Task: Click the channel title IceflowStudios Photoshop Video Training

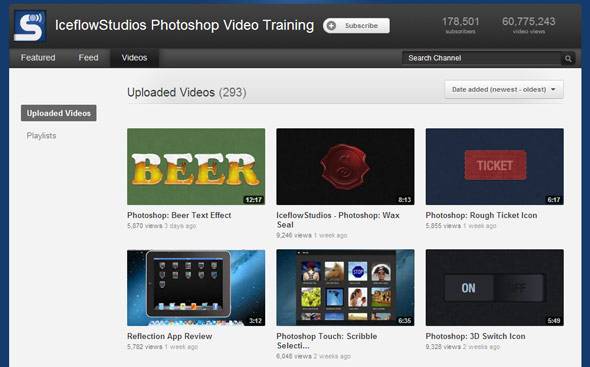Action: click(184, 25)
